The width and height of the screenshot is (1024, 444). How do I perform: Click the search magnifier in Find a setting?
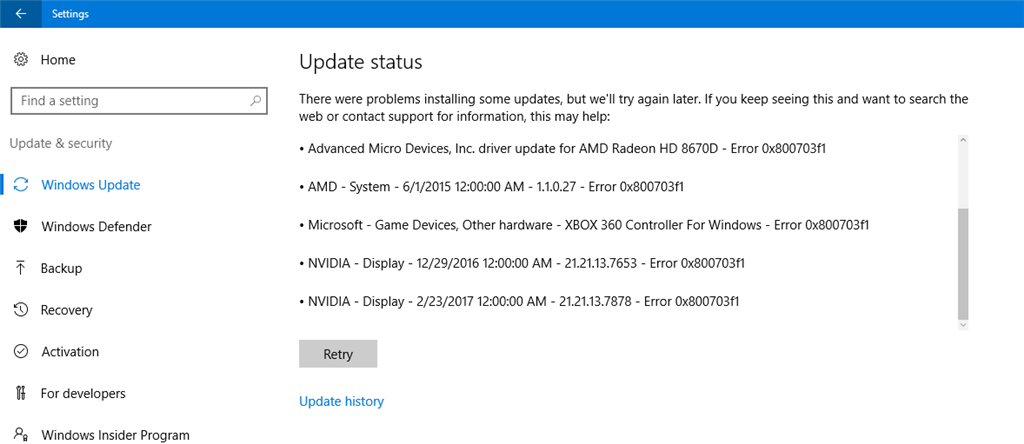coord(255,101)
